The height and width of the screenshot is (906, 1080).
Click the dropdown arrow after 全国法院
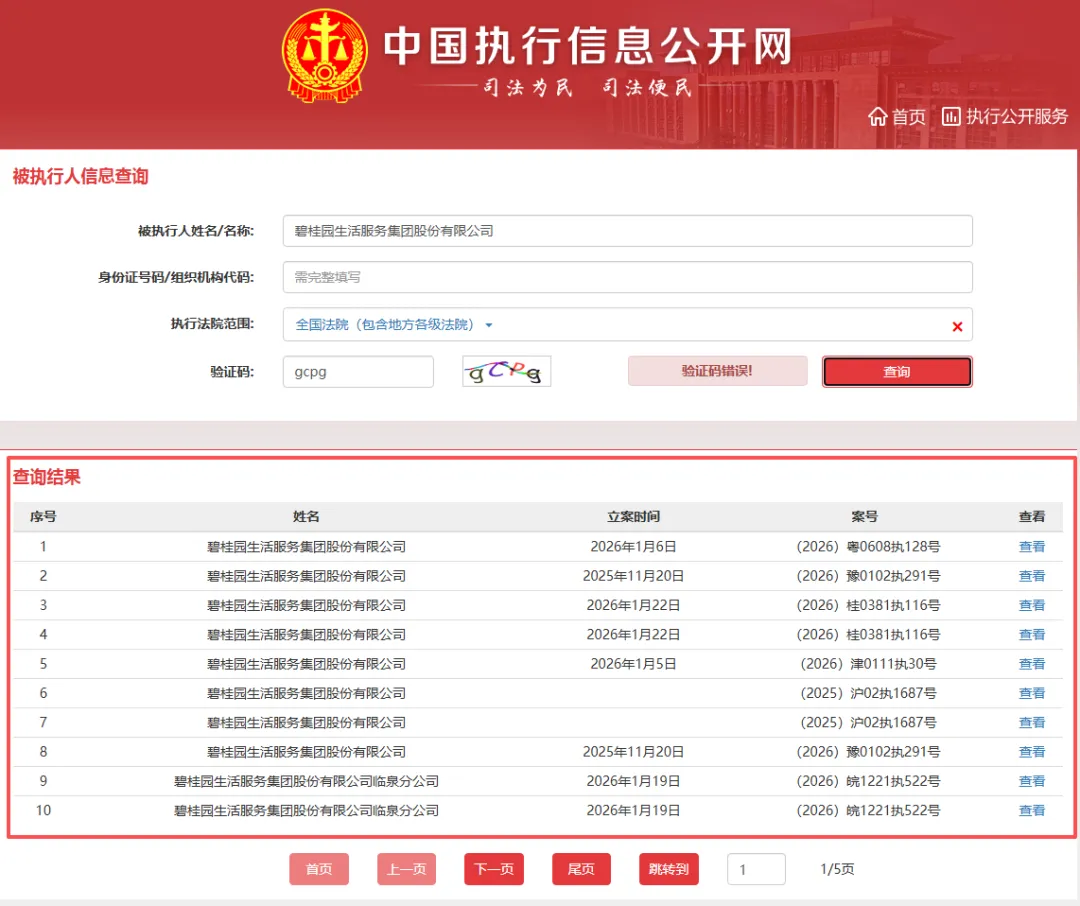point(489,325)
